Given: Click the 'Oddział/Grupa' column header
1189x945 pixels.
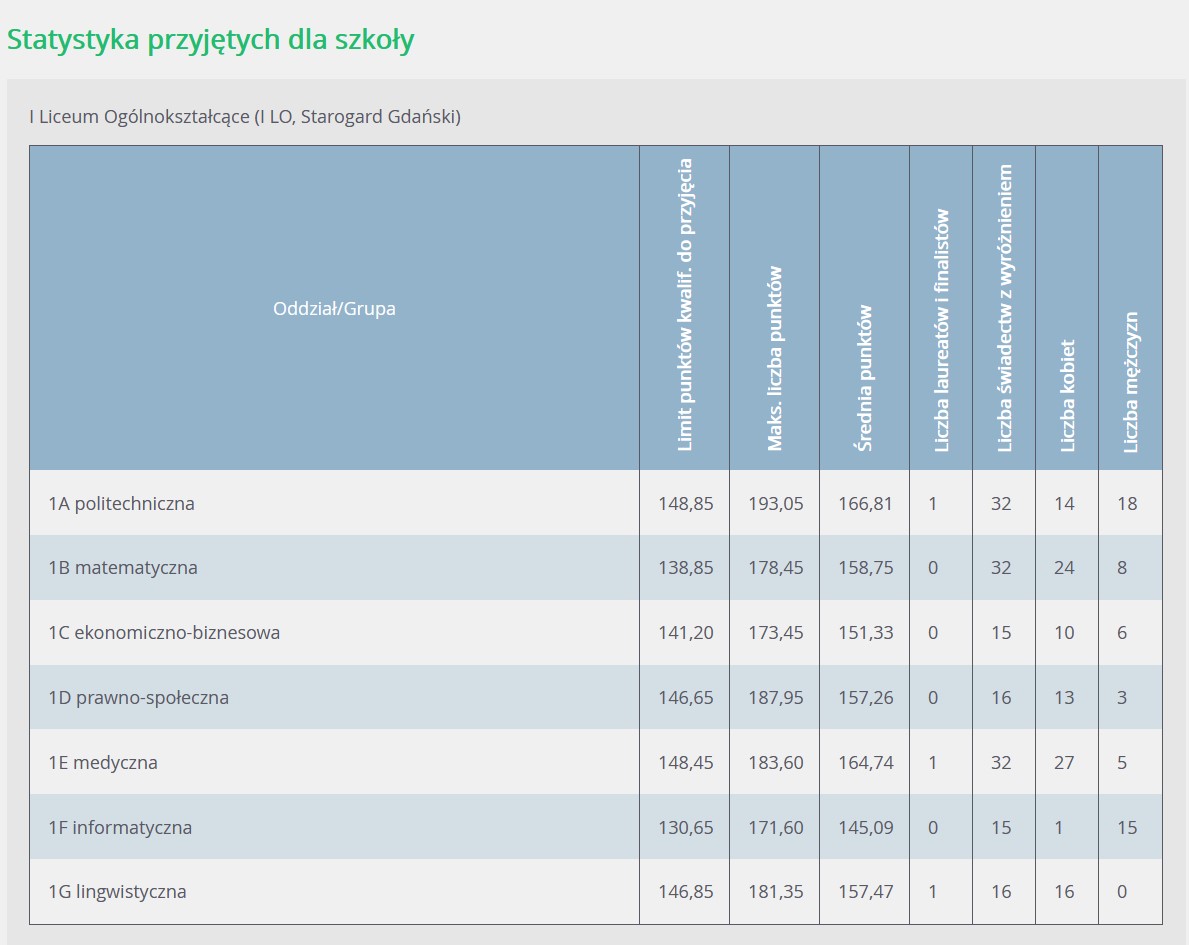Looking at the screenshot, I should tap(334, 309).
